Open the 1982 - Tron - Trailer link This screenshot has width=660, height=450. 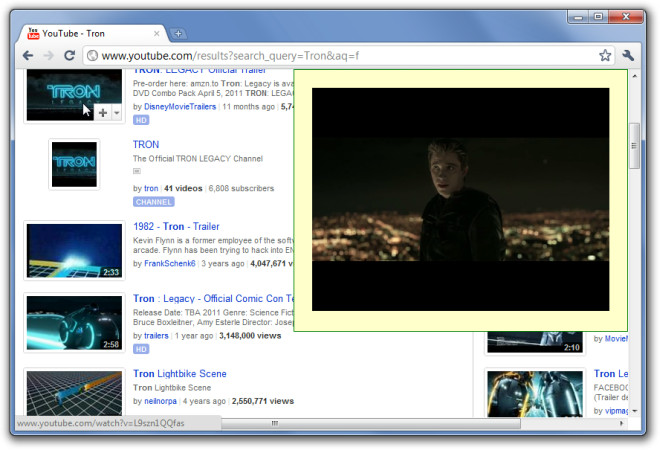(x=176, y=226)
